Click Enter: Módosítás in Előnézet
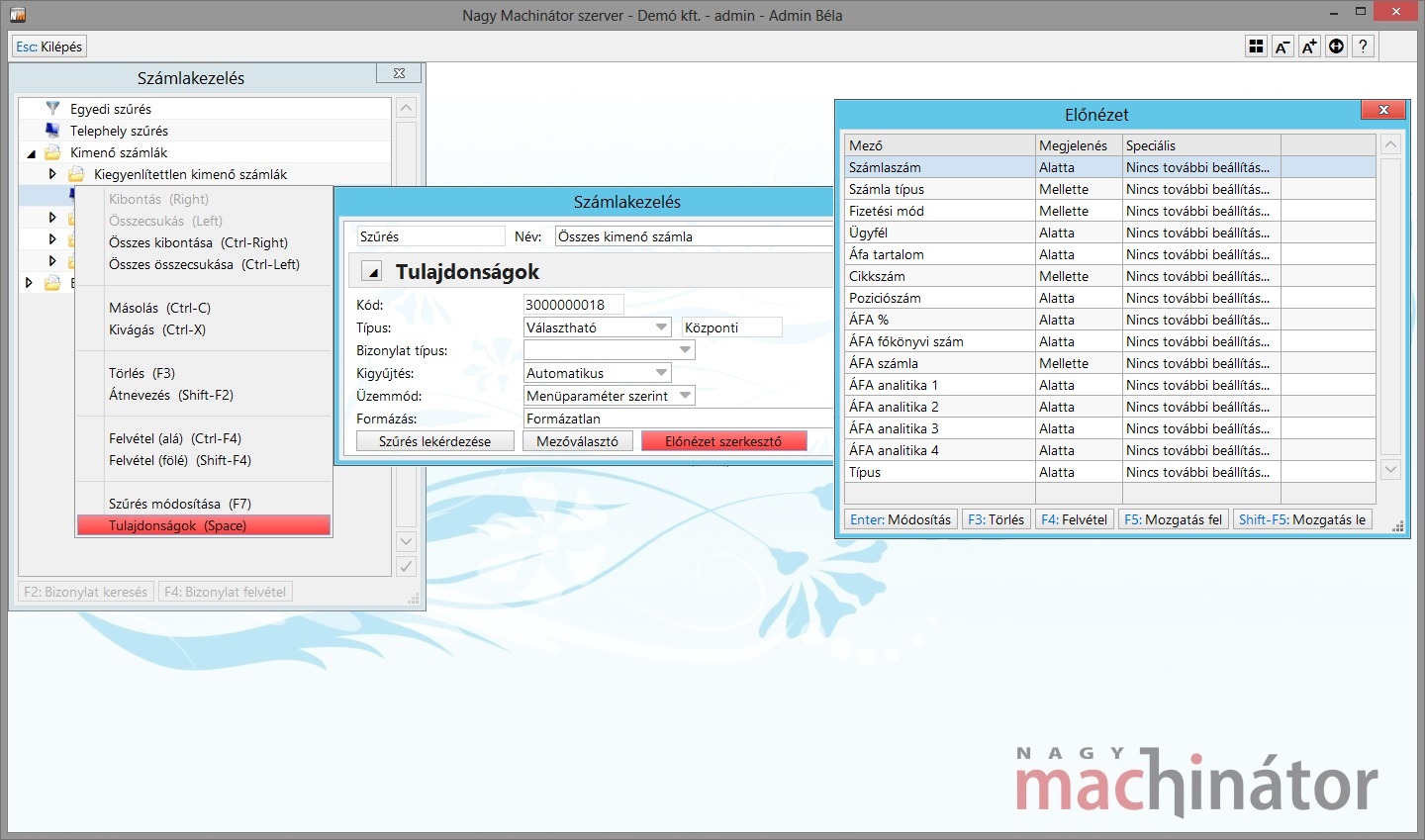 [901, 519]
